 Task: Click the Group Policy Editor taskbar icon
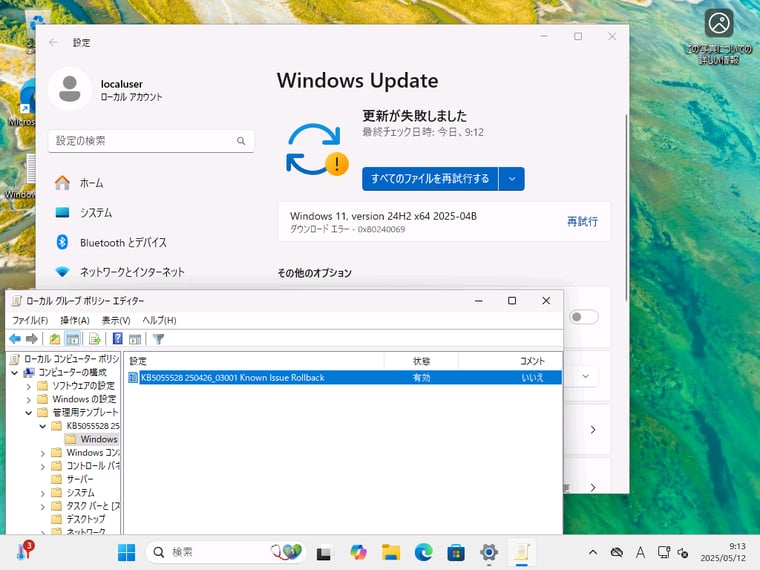point(522,552)
